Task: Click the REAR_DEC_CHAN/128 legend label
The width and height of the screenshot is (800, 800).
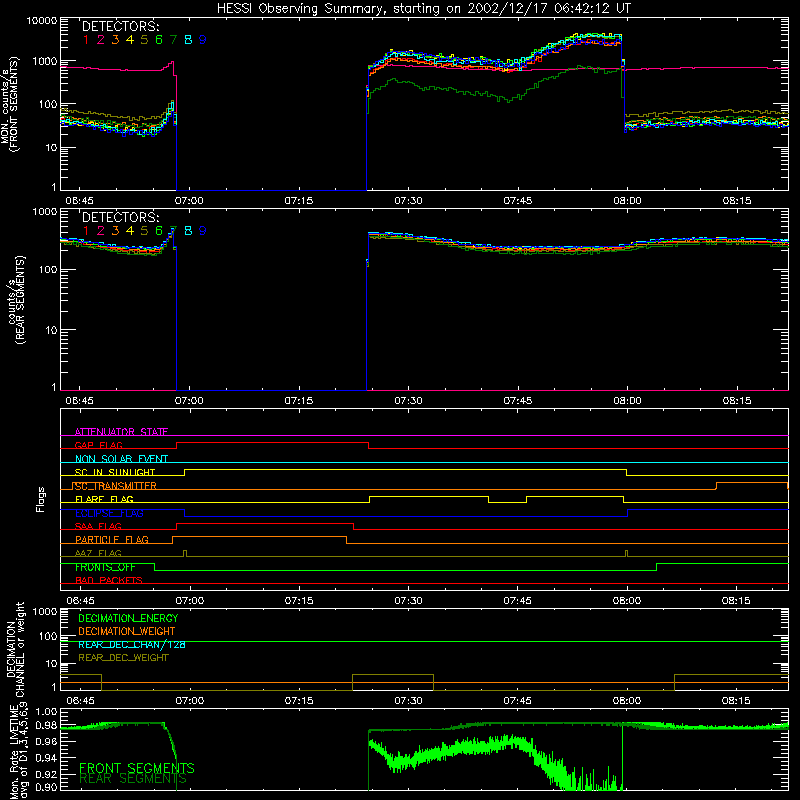Action: [132, 644]
